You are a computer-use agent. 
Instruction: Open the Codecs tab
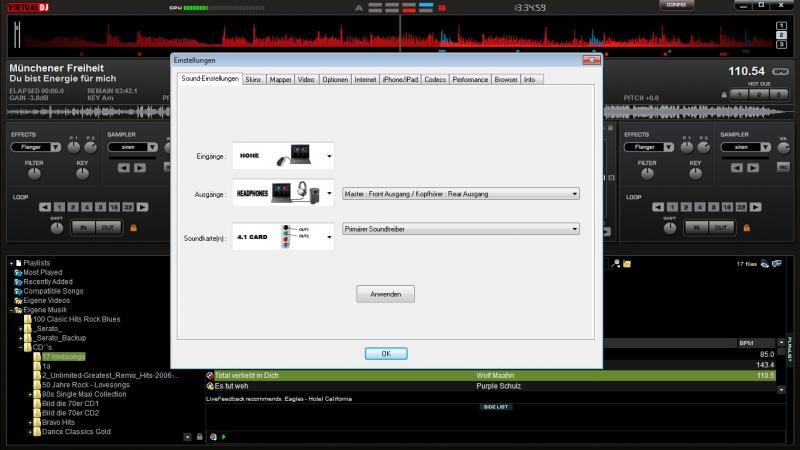coord(435,79)
